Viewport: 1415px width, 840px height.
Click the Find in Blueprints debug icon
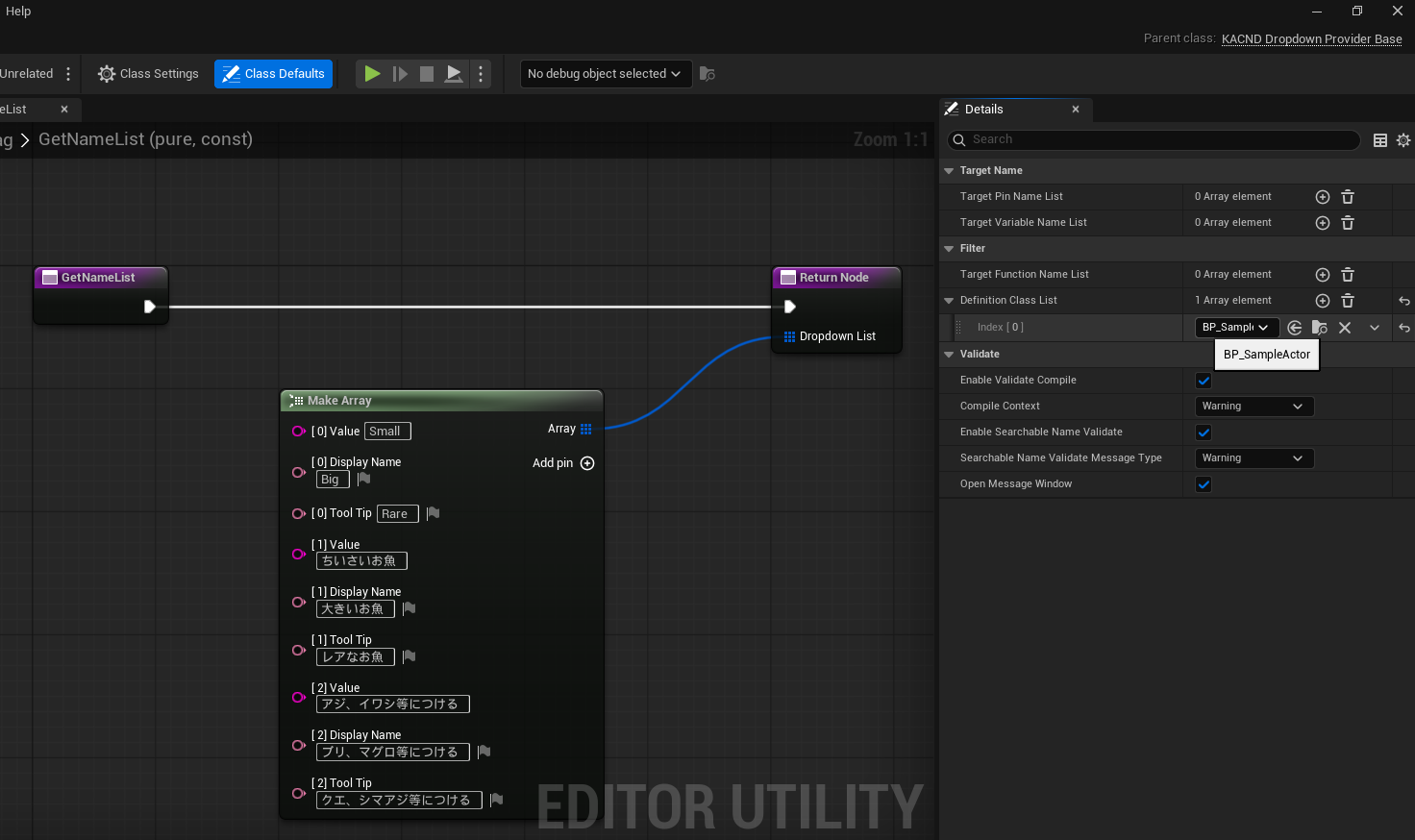click(x=707, y=74)
